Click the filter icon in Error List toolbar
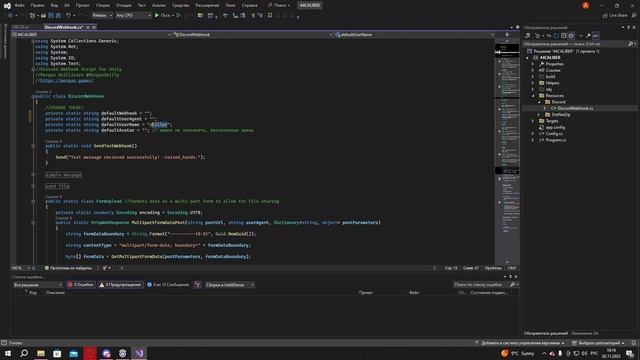Image resolution: width=640 pixels, height=360 pixels. (x=198, y=285)
